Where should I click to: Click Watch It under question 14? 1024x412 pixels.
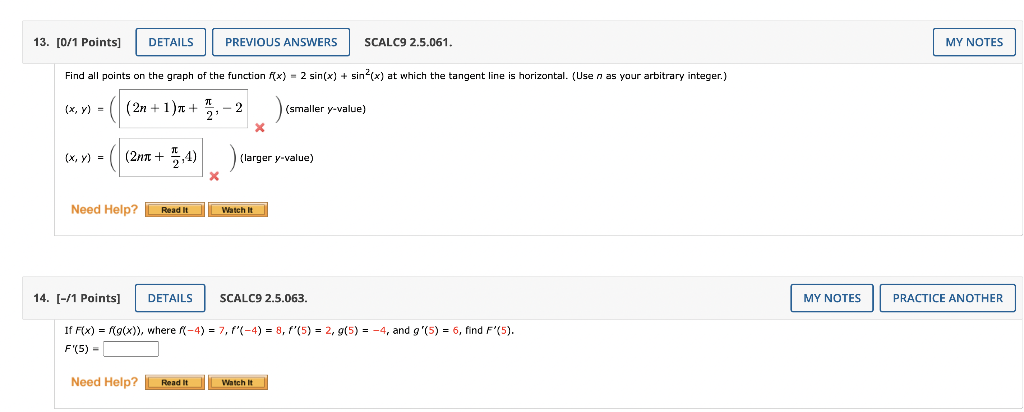point(238,382)
